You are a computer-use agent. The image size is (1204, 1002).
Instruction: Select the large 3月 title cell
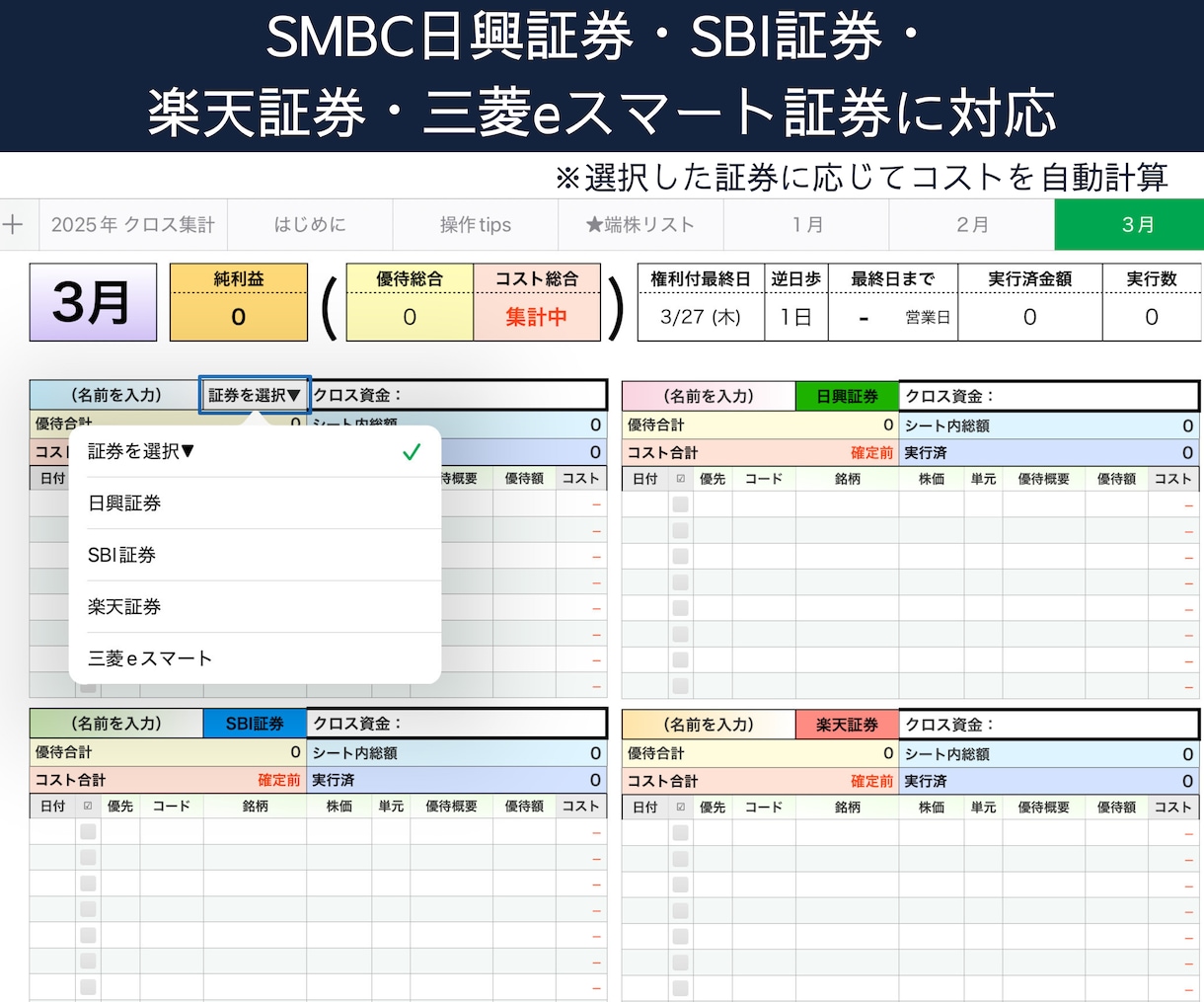click(93, 302)
